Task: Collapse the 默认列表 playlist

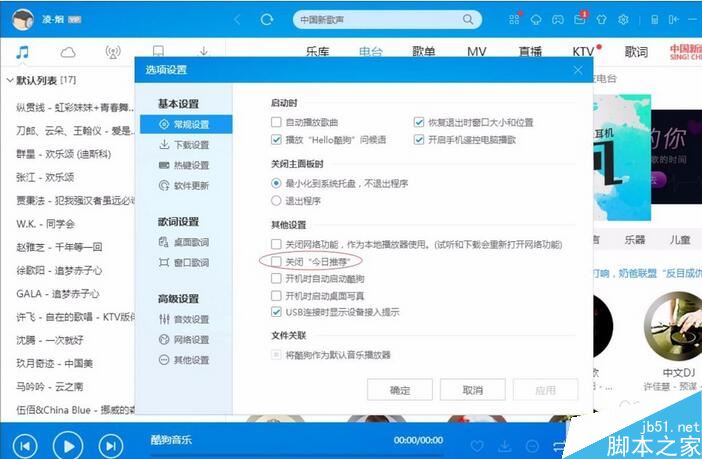Action: click(x=10, y=80)
